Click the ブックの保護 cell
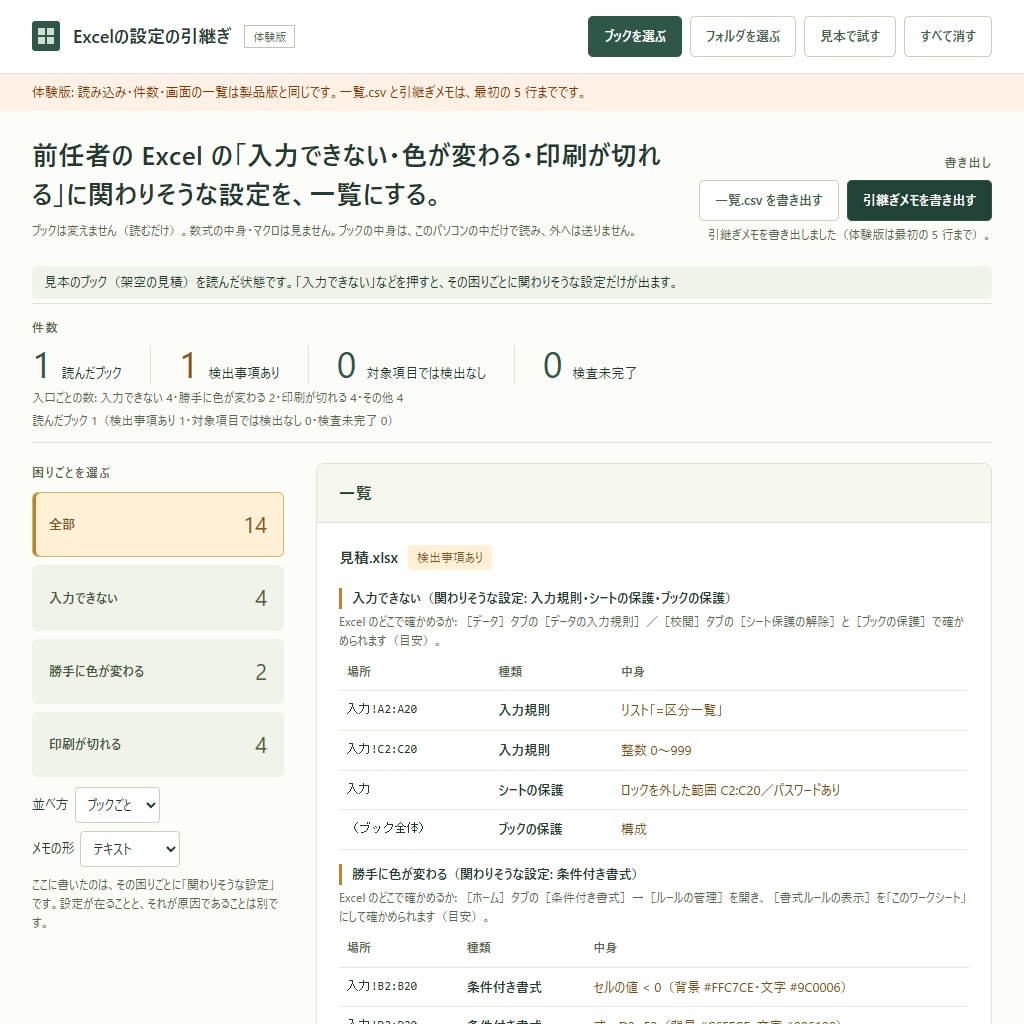The image size is (1024, 1024). (530, 829)
